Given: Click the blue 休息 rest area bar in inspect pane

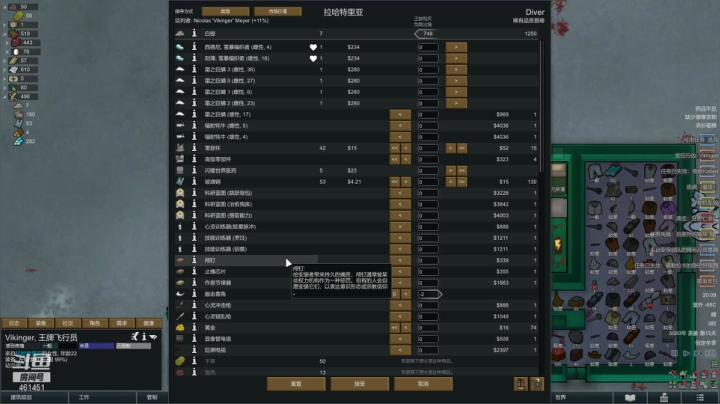Looking at the screenshot, I should point(96,346).
